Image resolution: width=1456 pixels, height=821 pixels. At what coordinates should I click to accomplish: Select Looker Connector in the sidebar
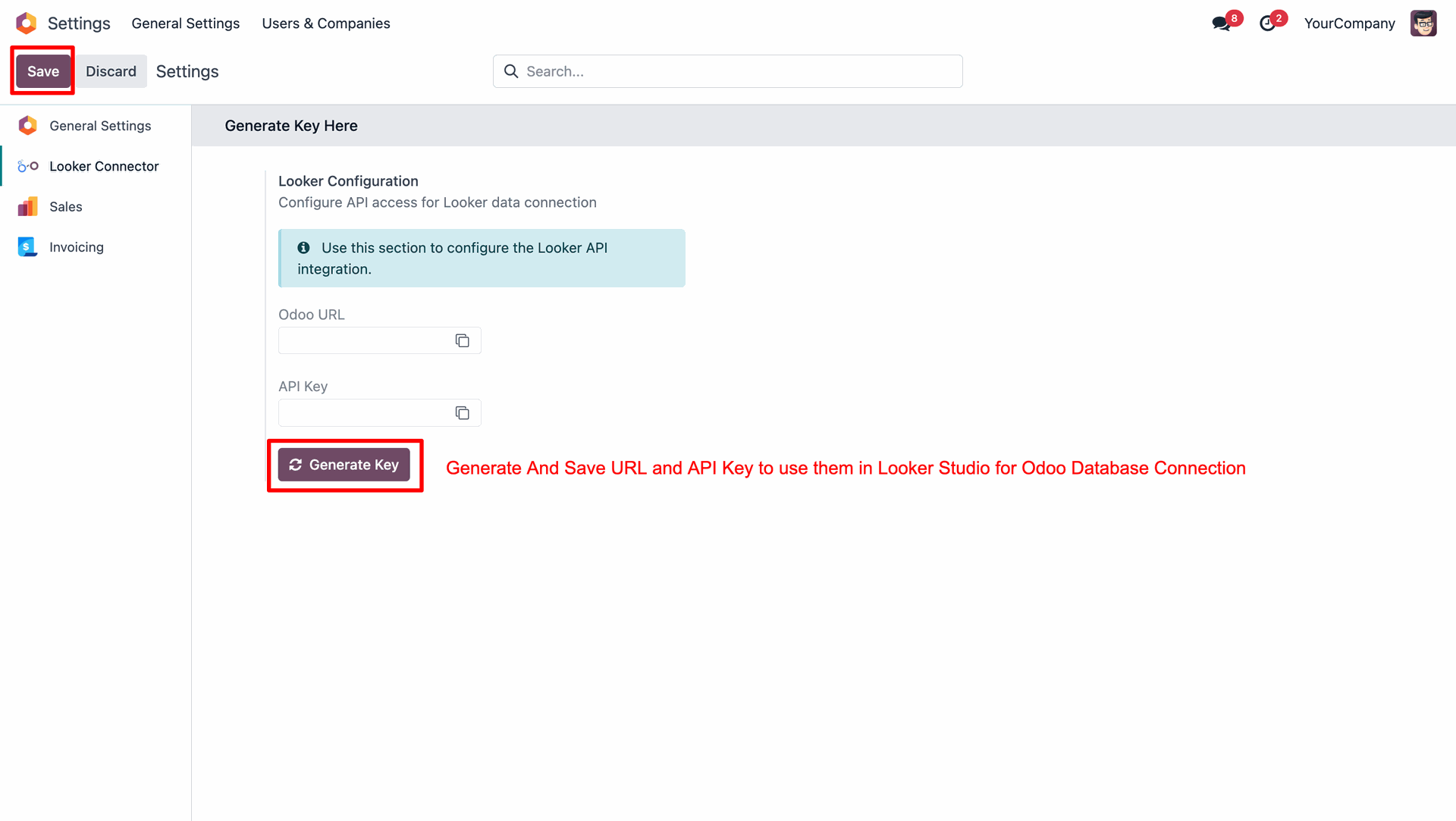tap(96, 166)
